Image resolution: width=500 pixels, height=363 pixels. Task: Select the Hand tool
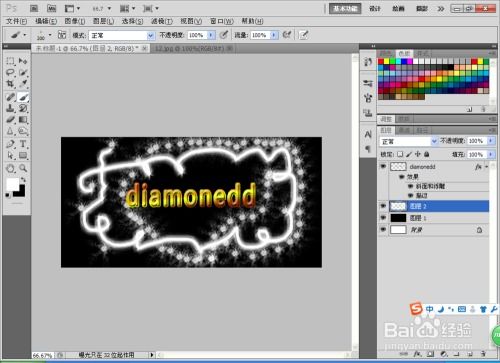tap(10, 168)
